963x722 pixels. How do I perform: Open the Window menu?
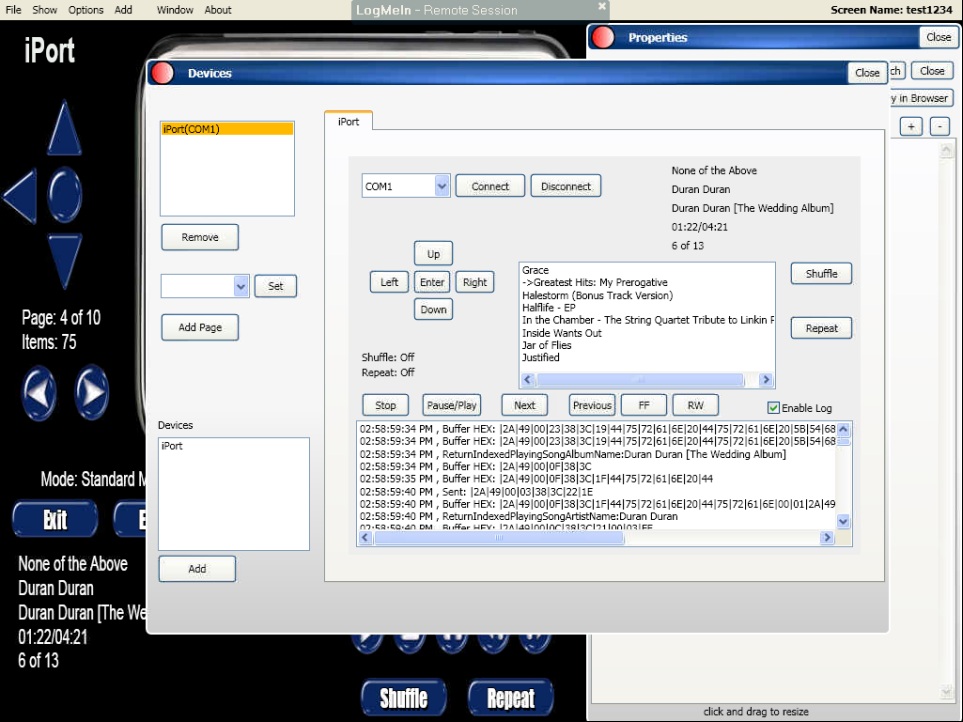(x=174, y=10)
